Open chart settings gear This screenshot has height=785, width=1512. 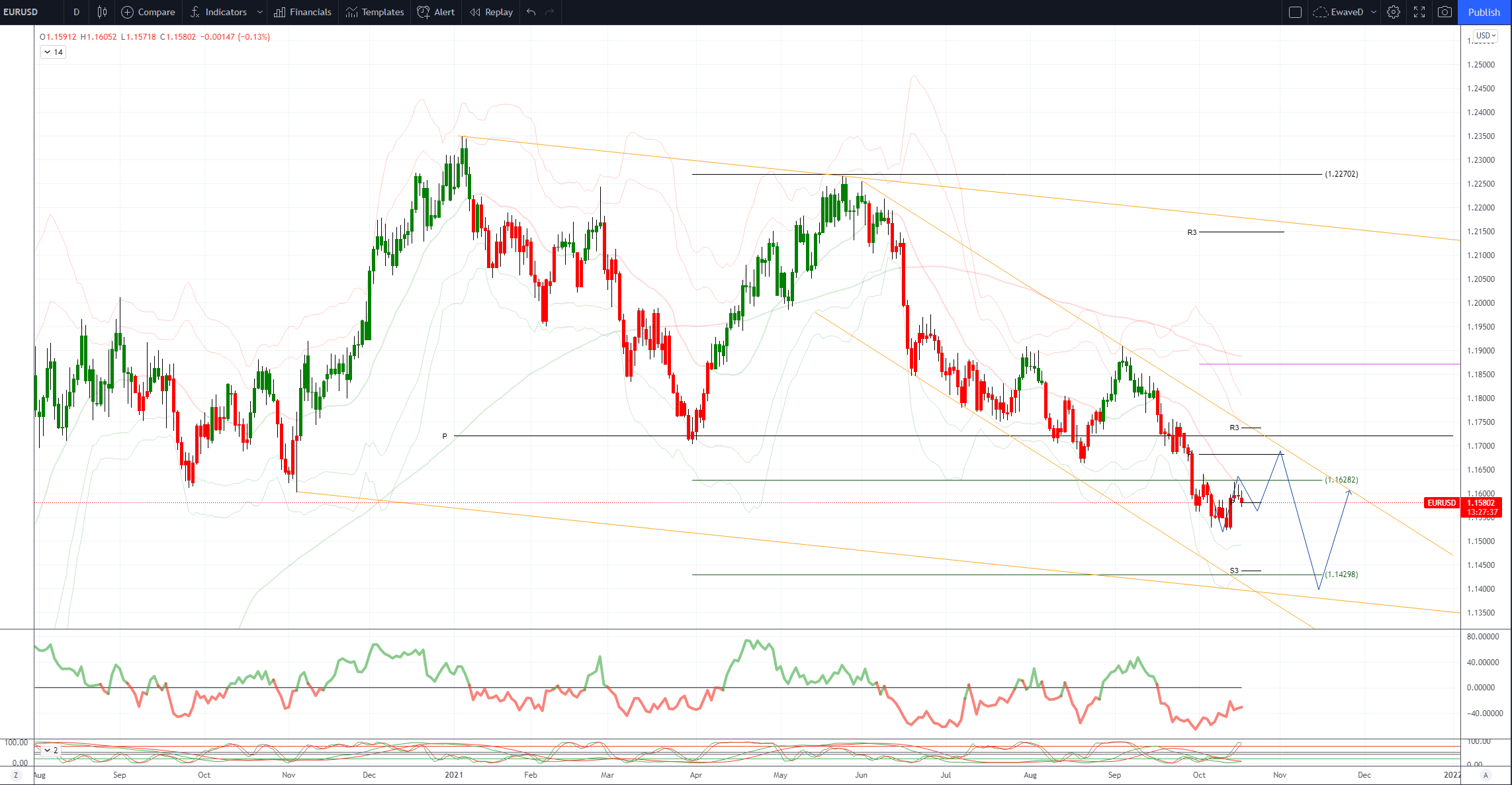point(1394,12)
